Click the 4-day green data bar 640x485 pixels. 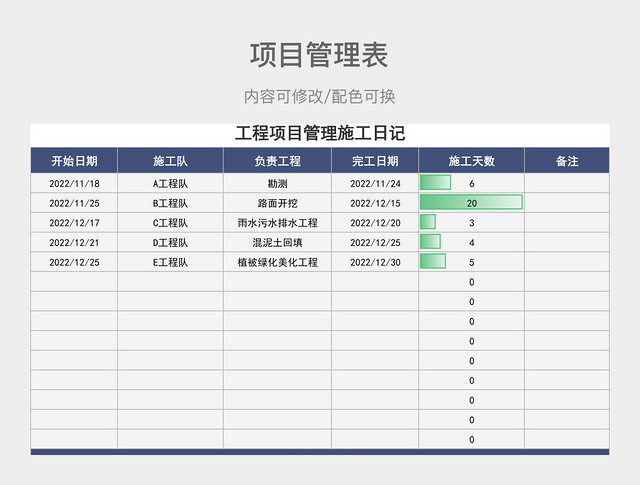430,241
